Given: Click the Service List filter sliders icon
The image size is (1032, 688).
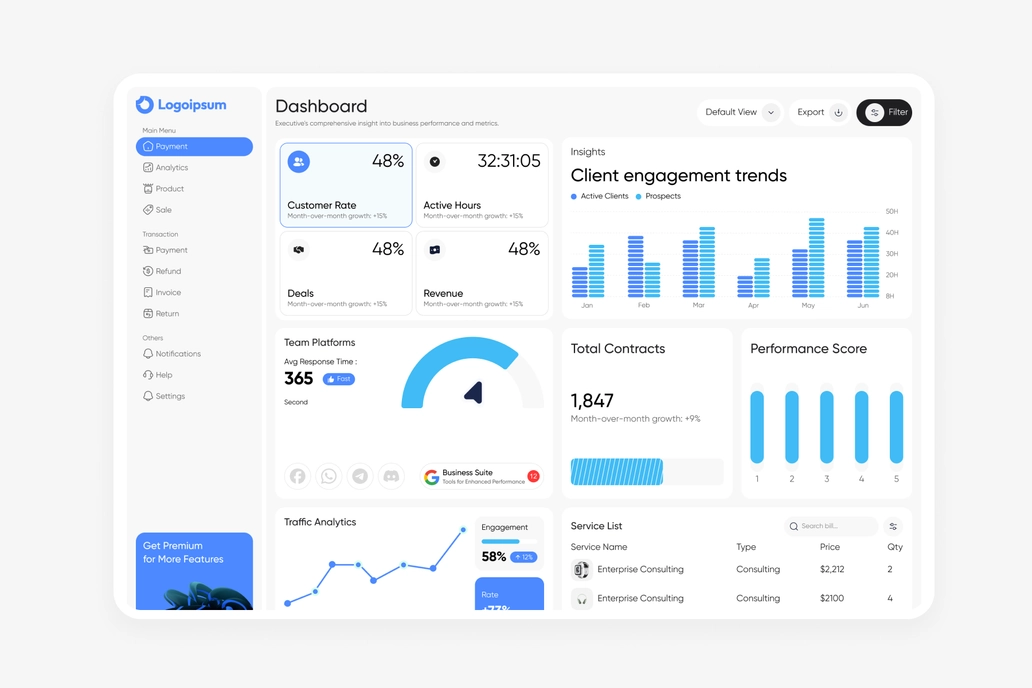Looking at the screenshot, I should coord(893,526).
